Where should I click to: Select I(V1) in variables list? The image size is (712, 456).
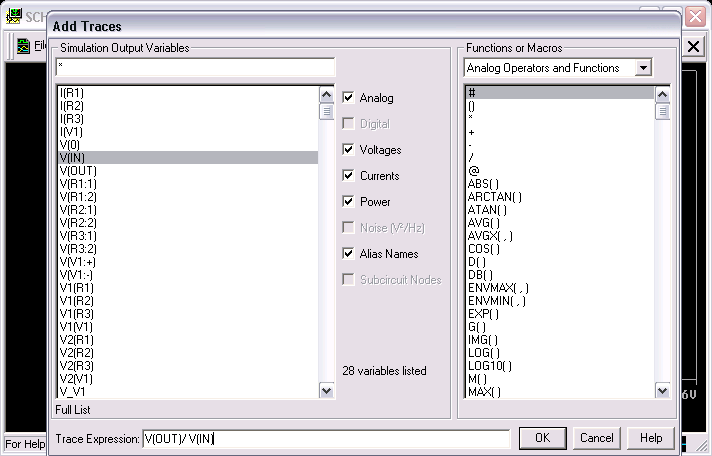tap(188, 132)
